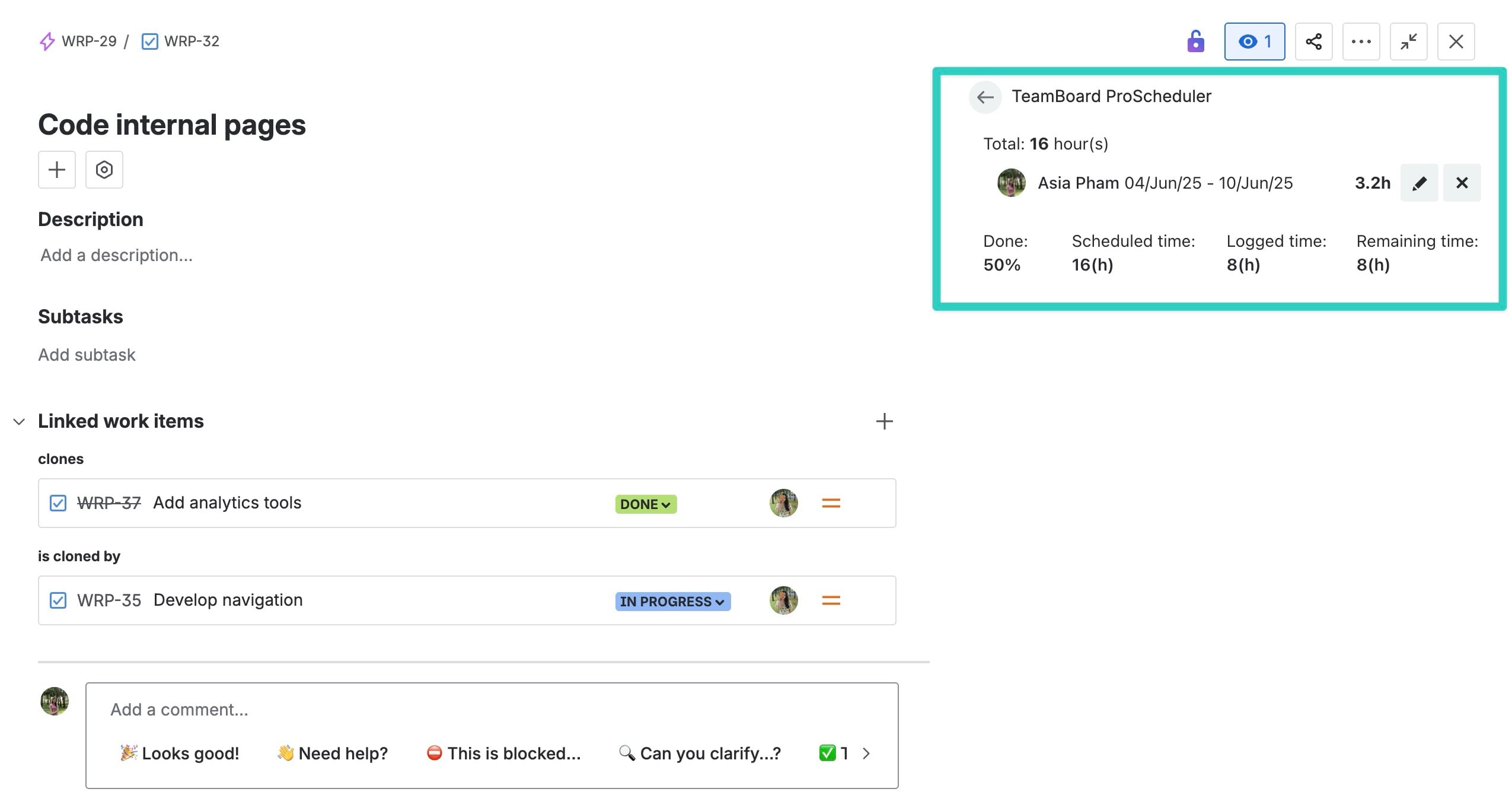Edit Asia Pham's schedule with pencil icon
Viewport: 1512px width, 795px height.
click(x=1420, y=183)
